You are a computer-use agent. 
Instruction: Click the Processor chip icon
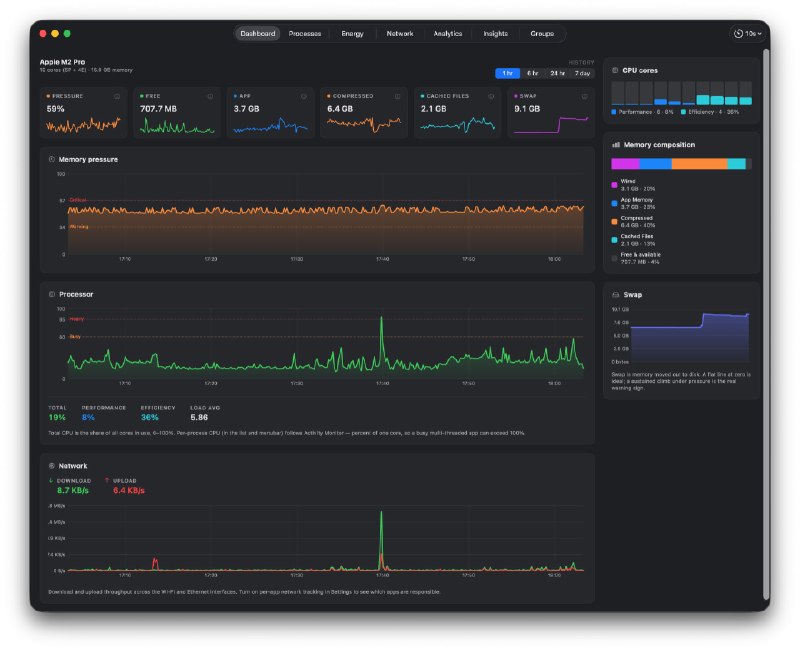tap(52, 294)
